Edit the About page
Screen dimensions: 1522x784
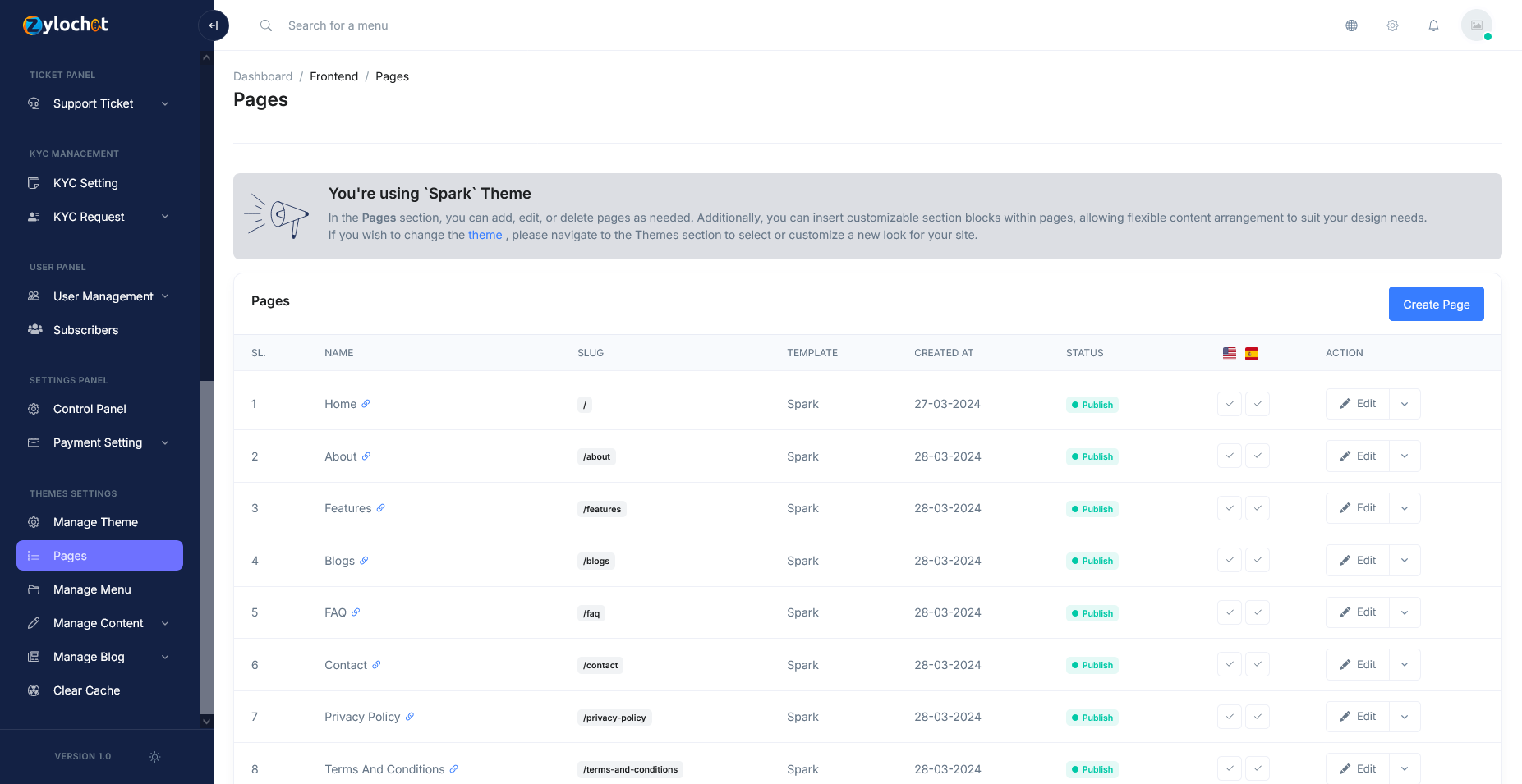click(1357, 456)
